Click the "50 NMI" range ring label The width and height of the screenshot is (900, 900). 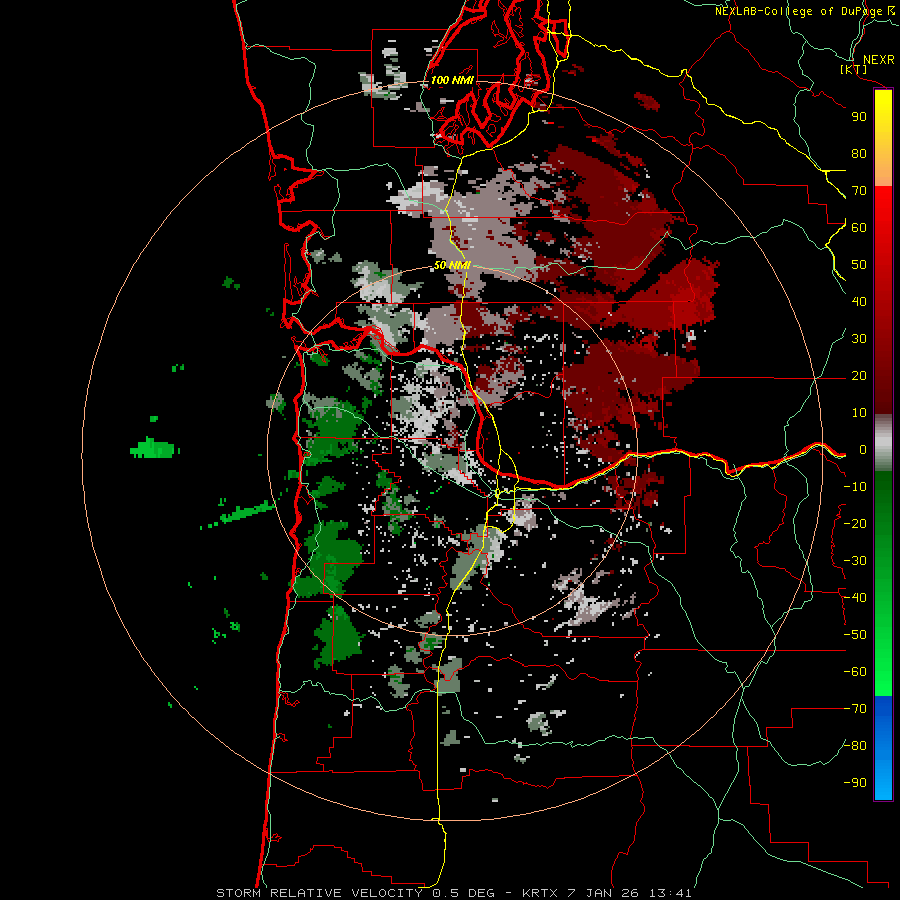(452, 265)
